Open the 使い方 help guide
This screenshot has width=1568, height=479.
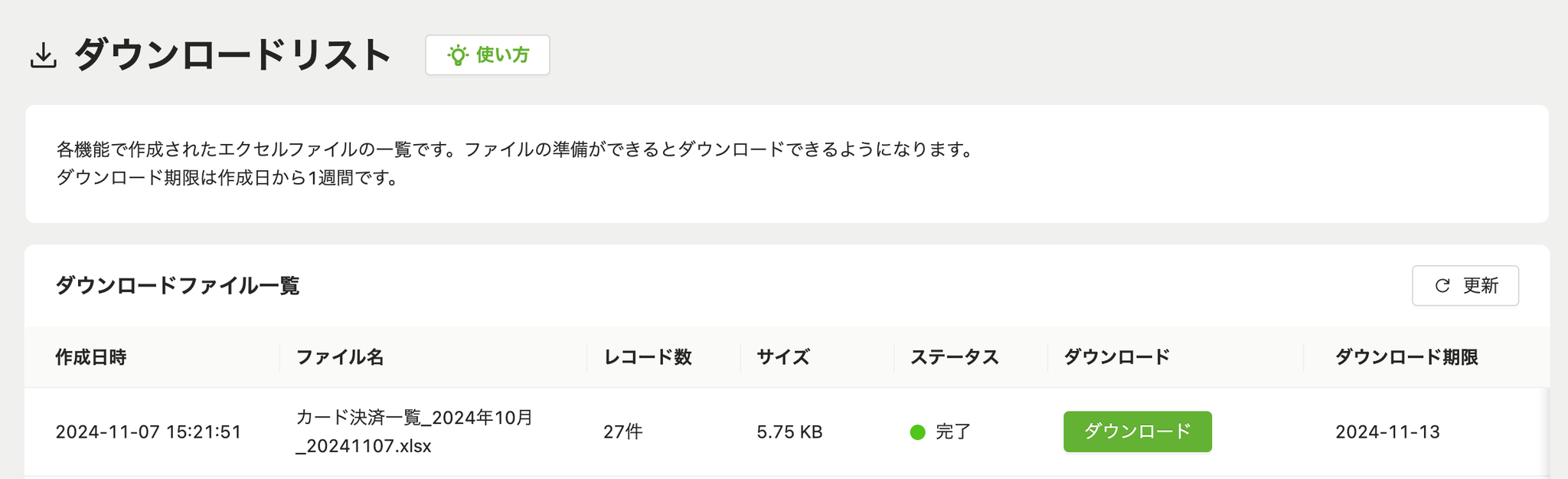tap(488, 55)
